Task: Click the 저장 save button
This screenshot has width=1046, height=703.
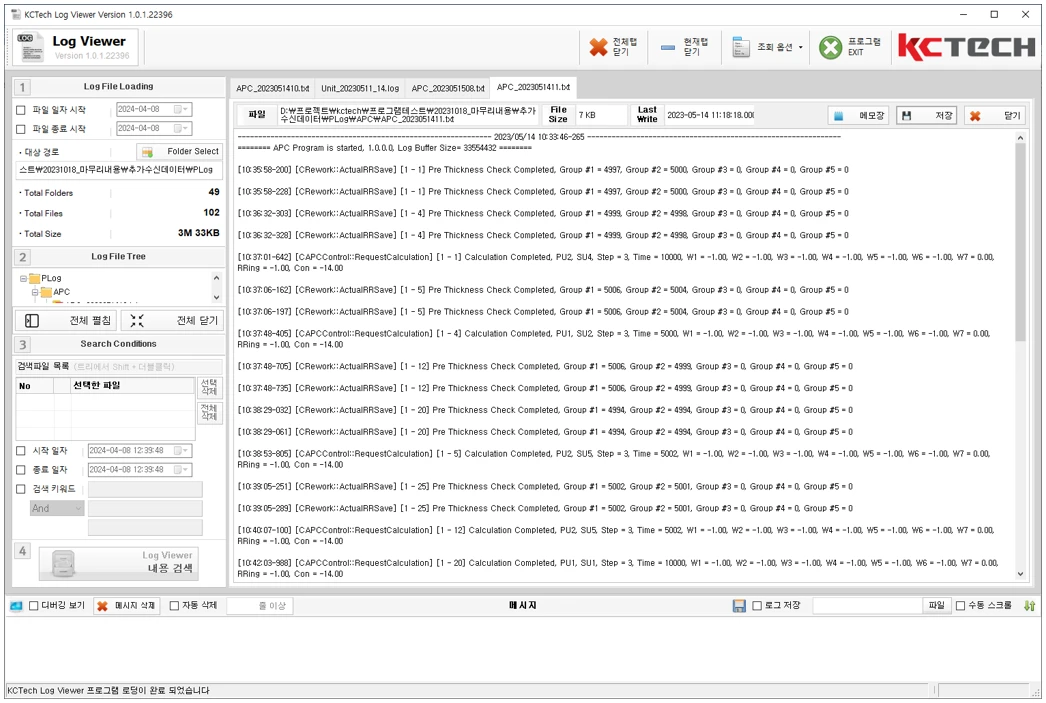Action: (926, 115)
